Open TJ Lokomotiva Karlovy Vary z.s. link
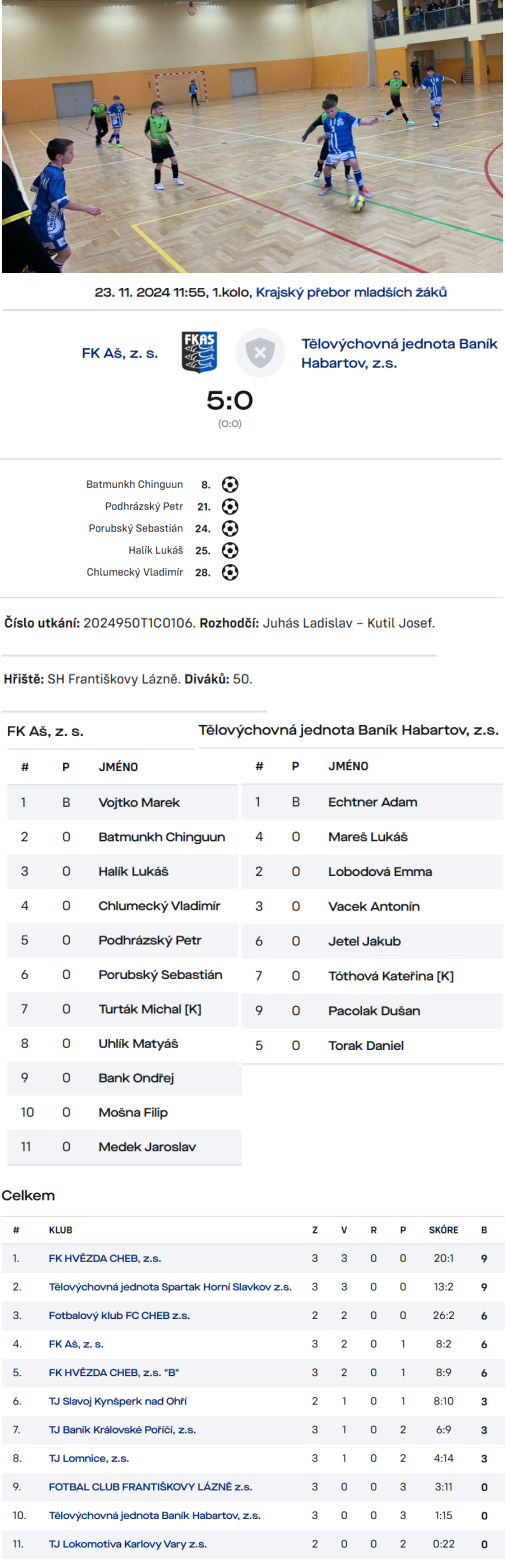 pos(128,1544)
